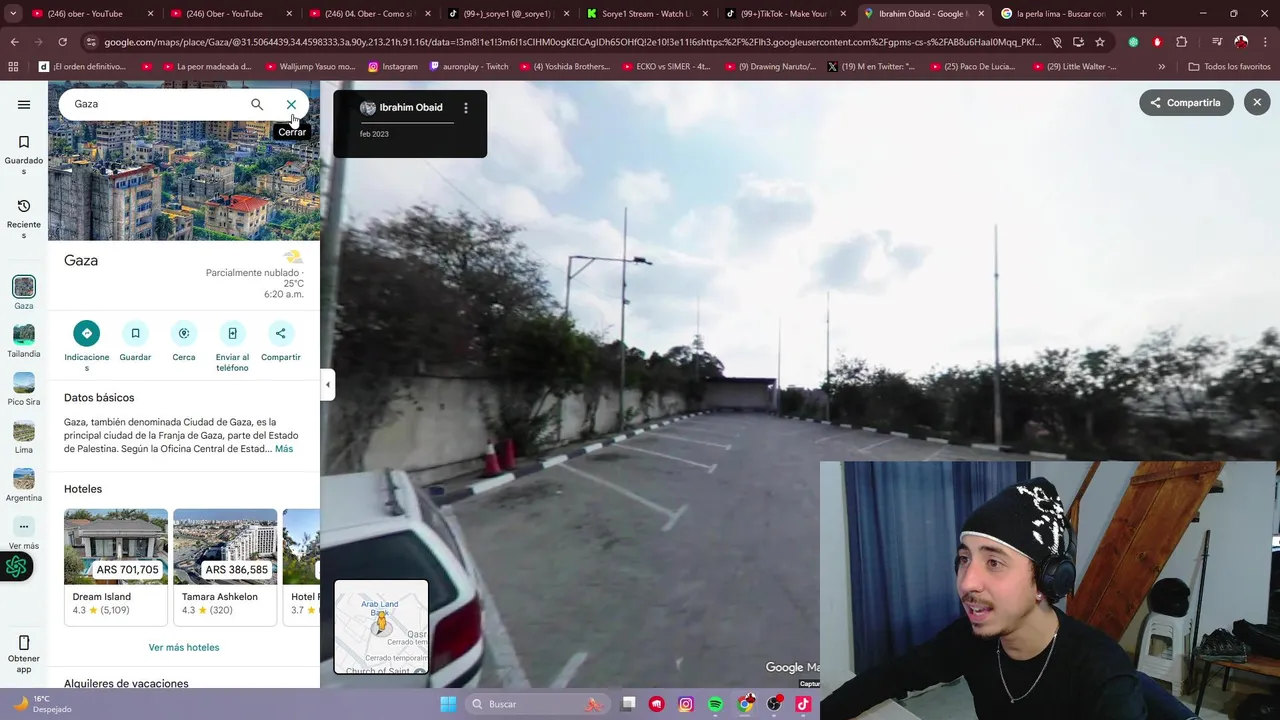Open the Chrome tab search dropdown
The image size is (1280, 720).
click(x=13, y=14)
